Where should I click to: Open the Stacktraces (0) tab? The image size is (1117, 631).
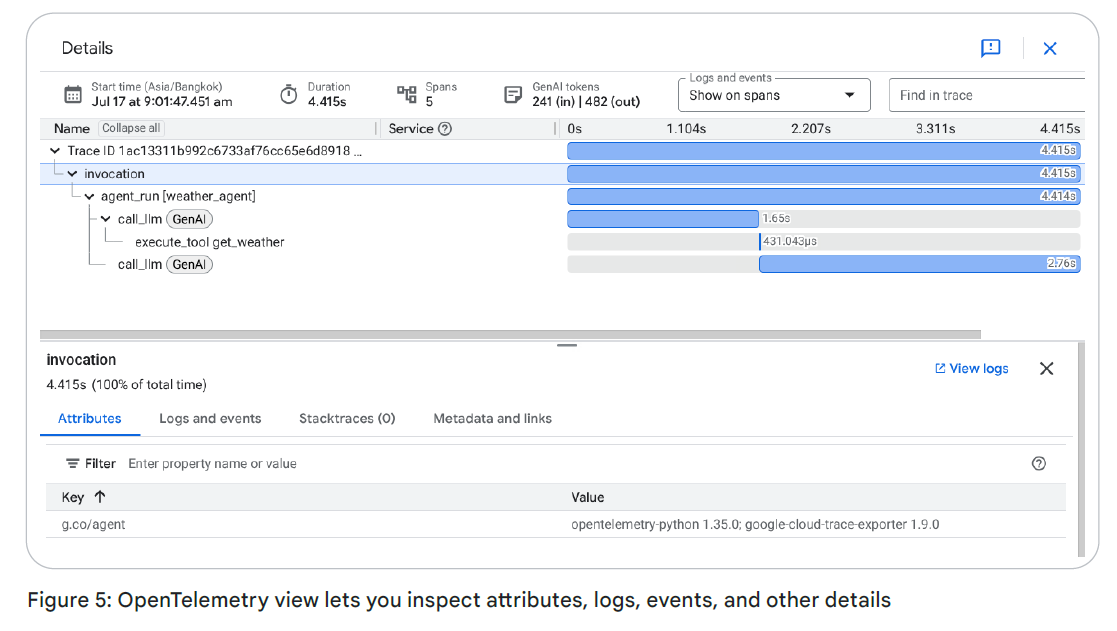click(347, 419)
